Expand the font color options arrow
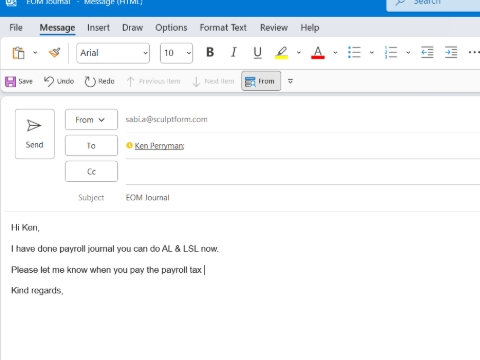 point(335,53)
